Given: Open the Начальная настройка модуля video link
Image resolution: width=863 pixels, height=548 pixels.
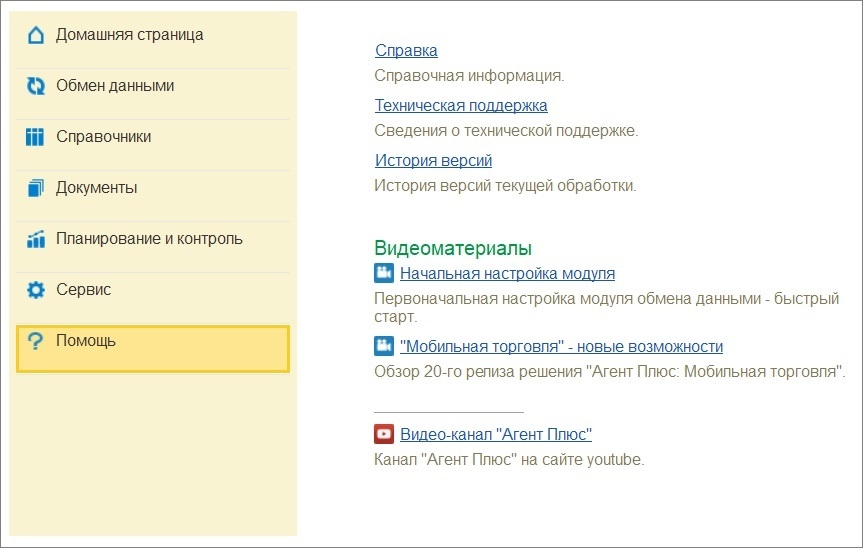Looking at the screenshot, I should (x=507, y=273).
